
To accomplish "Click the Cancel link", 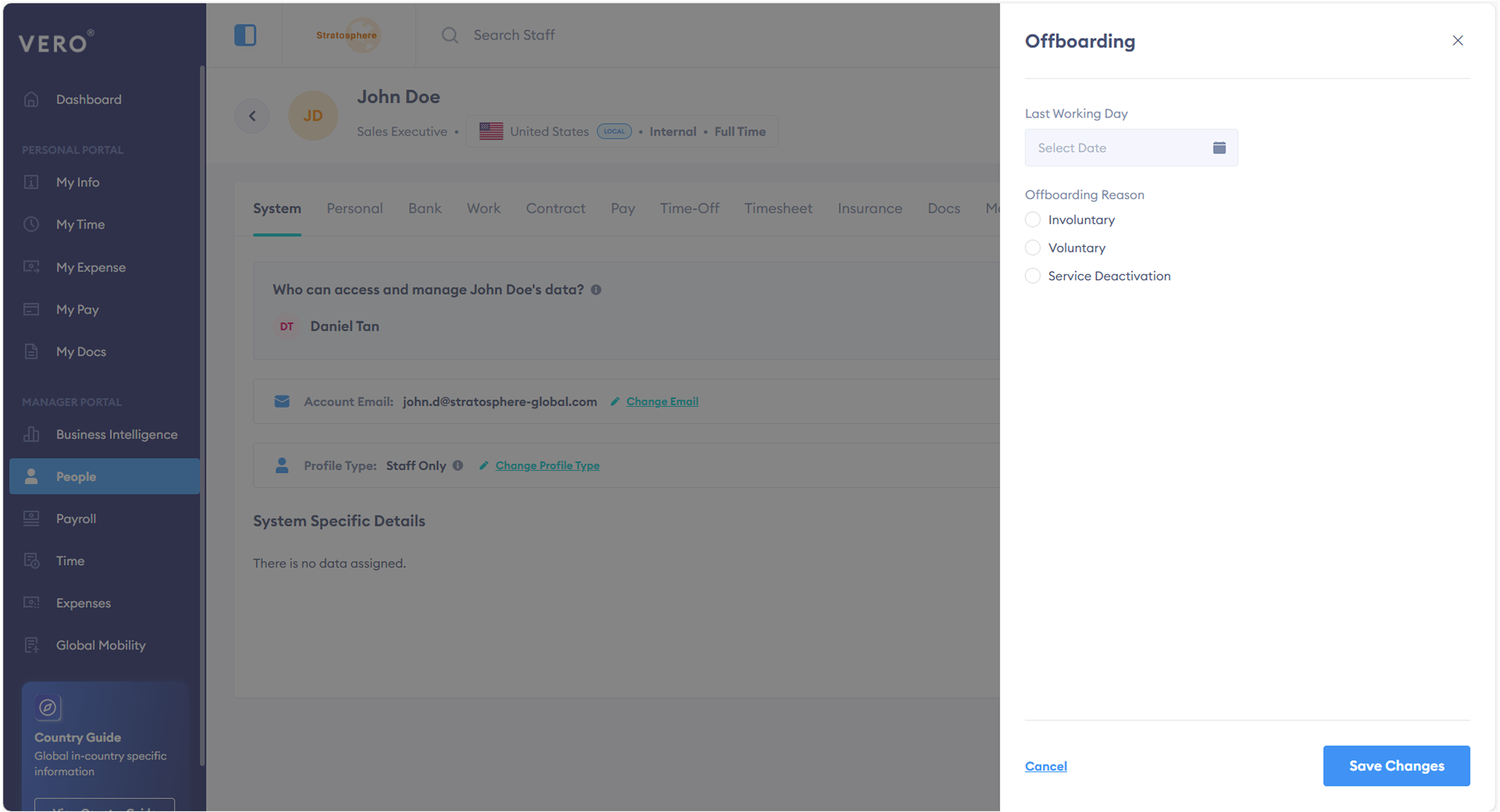I will click(1046, 767).
